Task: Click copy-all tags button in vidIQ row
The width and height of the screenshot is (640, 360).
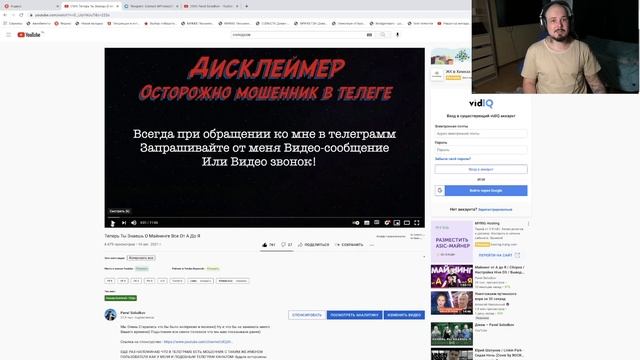Action: tap(141, 258)
